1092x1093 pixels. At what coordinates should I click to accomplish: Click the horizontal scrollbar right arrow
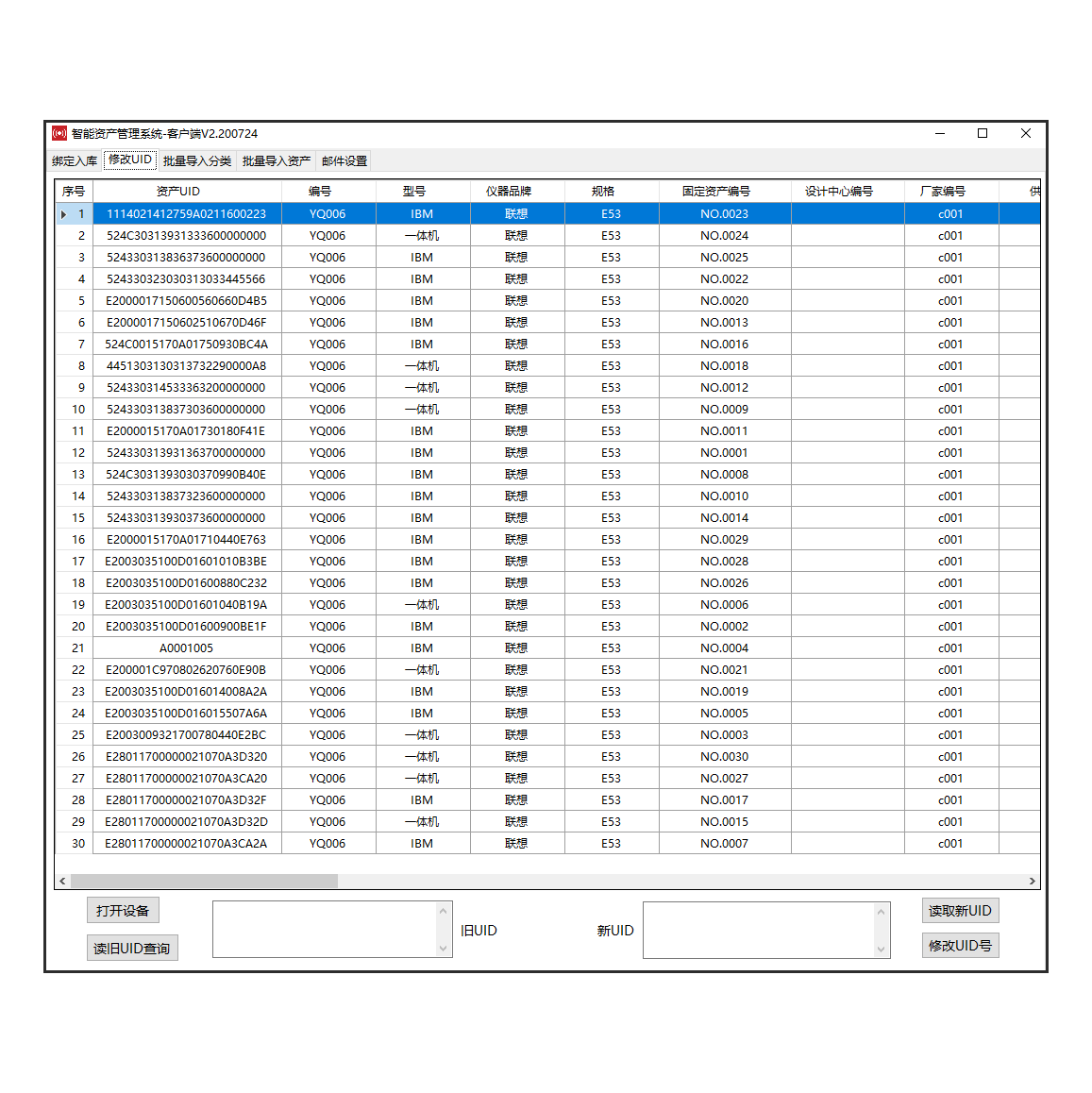point(1033,881)
